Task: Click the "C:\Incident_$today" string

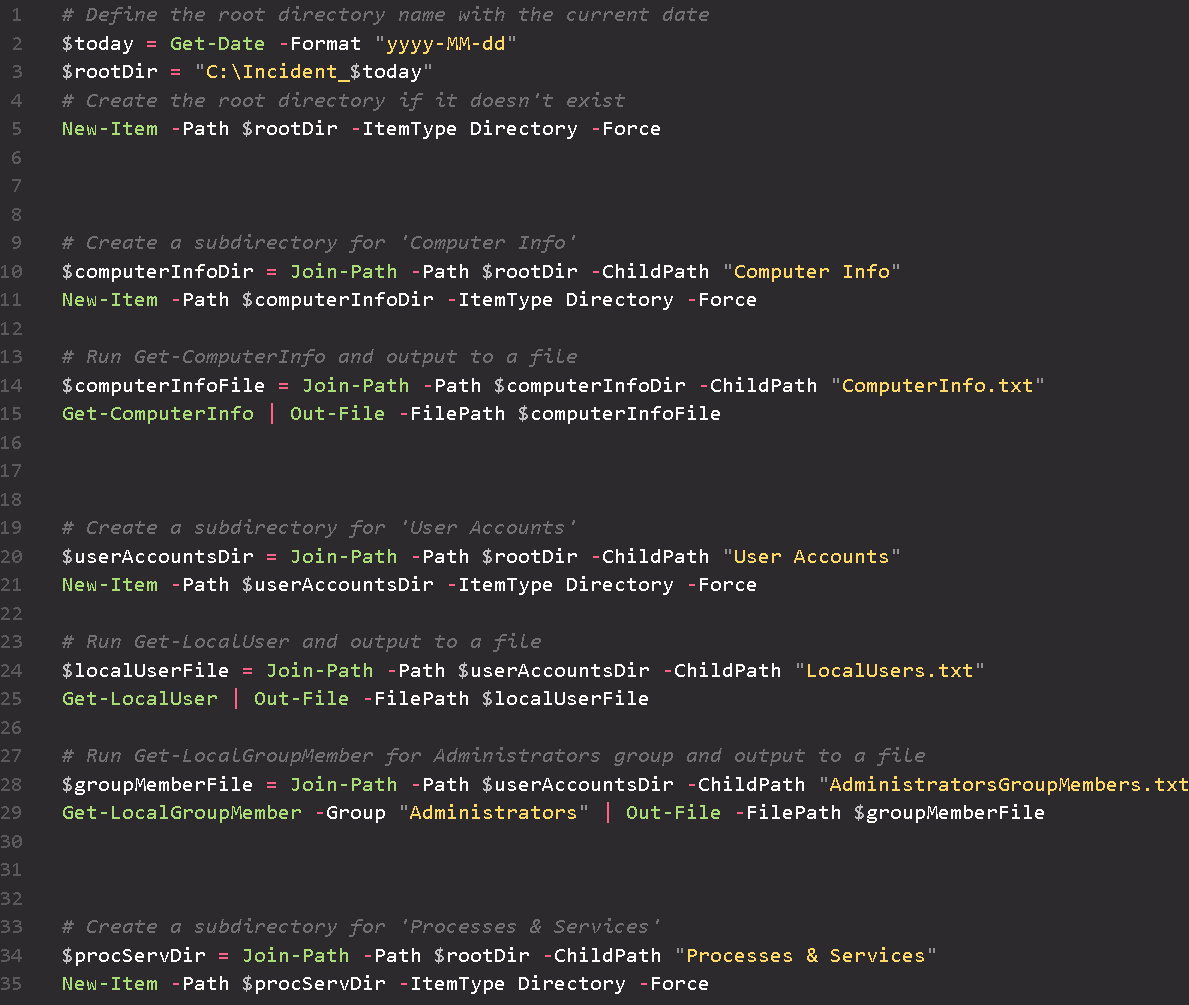Action: (x=314, y=72)
